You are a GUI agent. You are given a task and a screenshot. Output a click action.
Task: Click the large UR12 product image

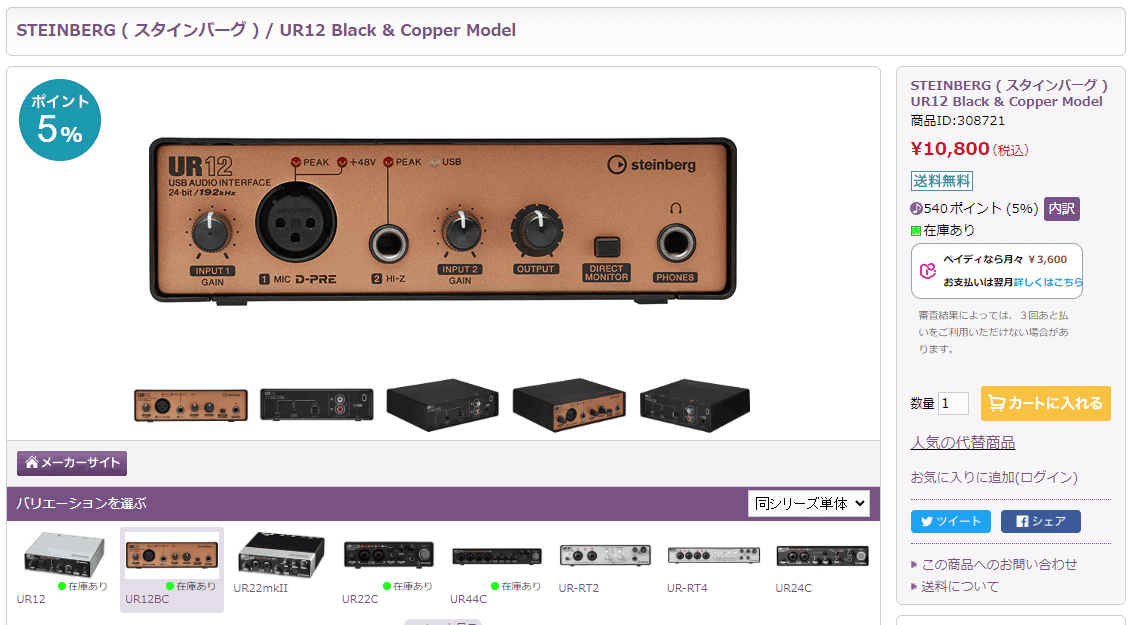[x=443, y=220]
